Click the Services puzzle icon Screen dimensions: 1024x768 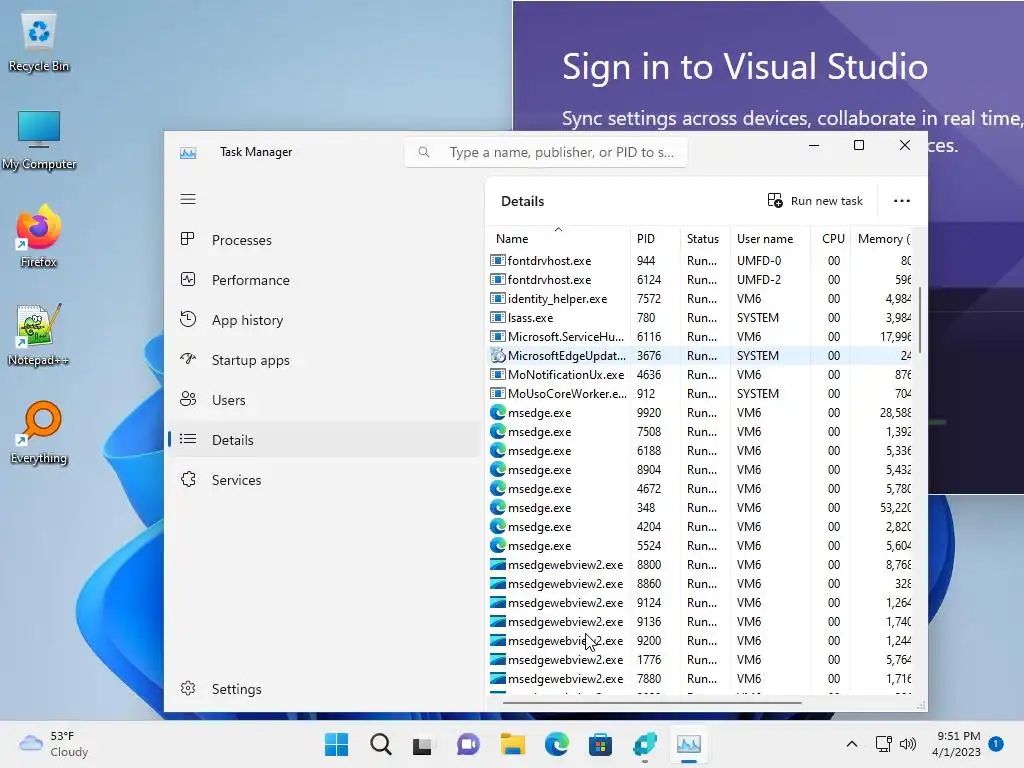(x=188, y=479)
